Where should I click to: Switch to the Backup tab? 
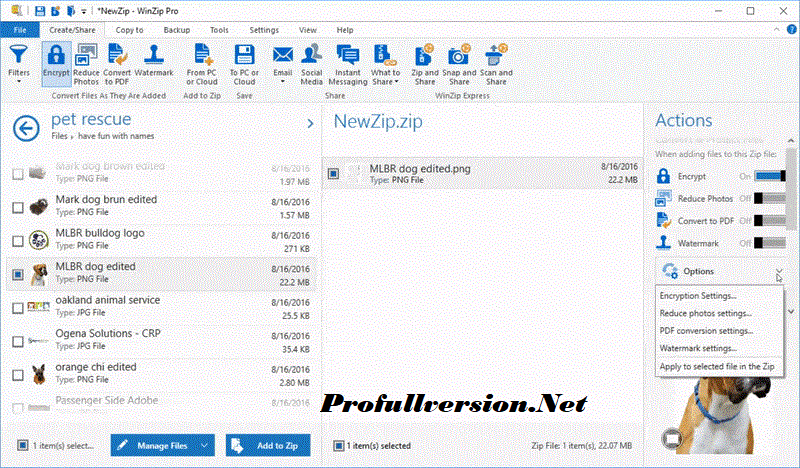pyautogui.click(x=177, y=30)
